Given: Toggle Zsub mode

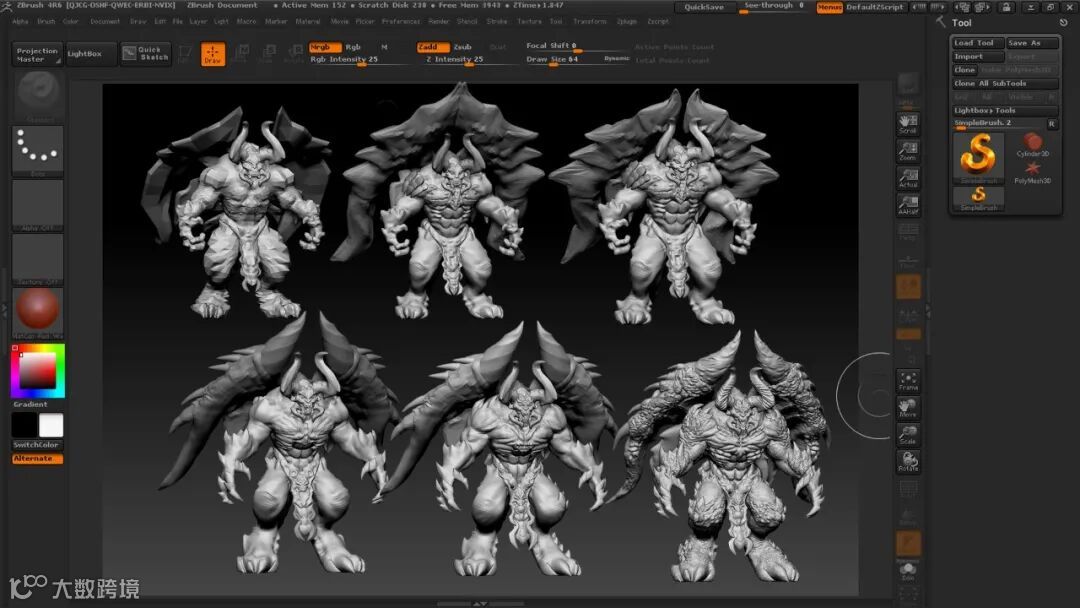Looking at the screenshot, I should [x=462, y=47].
